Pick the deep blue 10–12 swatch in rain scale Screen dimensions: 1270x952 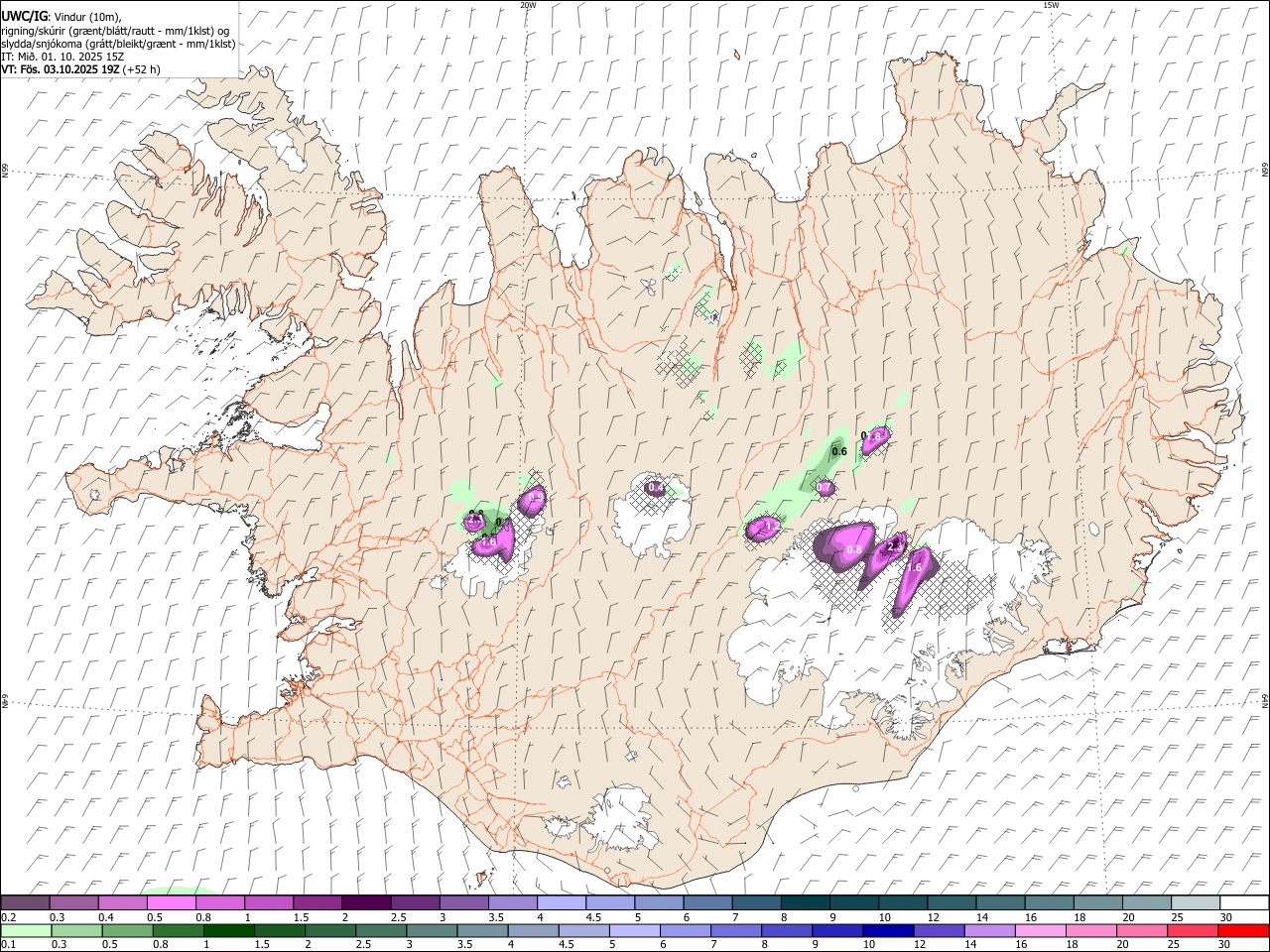tap(888, 930)
